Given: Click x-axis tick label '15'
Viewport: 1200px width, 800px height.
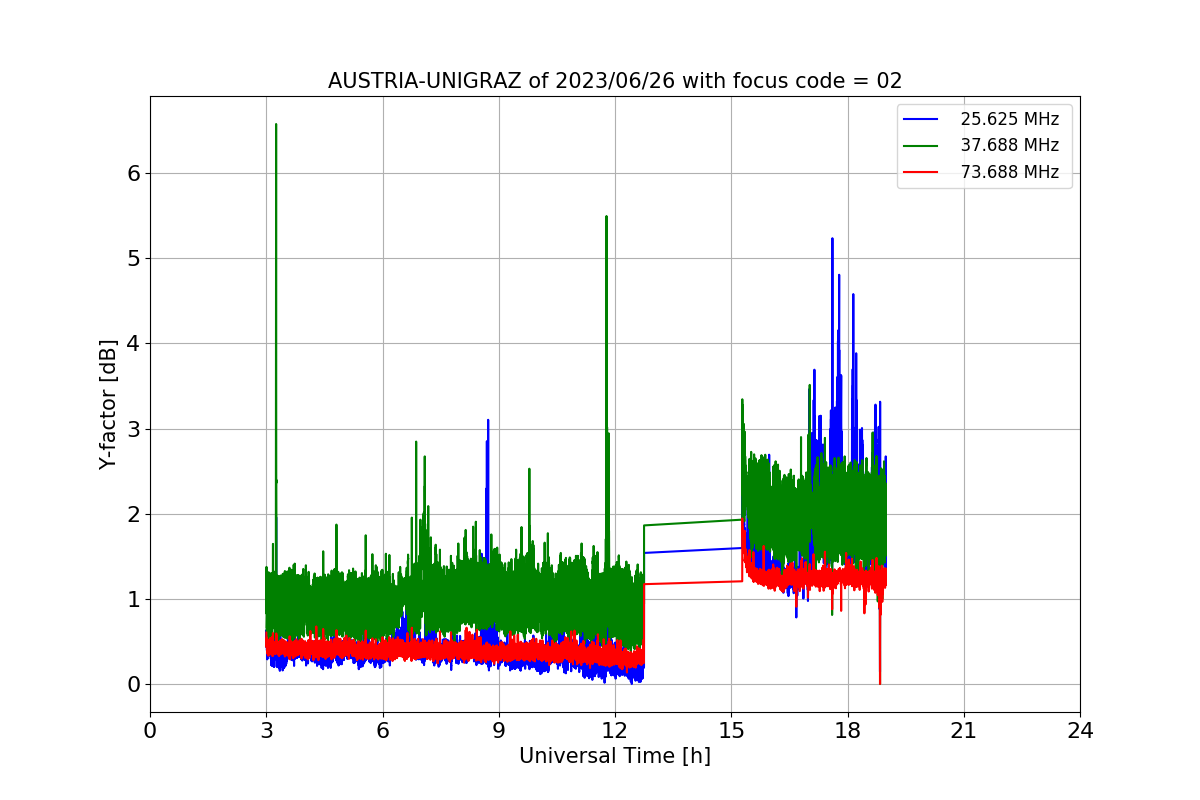Looking at the screenshot, I should 731,731.
